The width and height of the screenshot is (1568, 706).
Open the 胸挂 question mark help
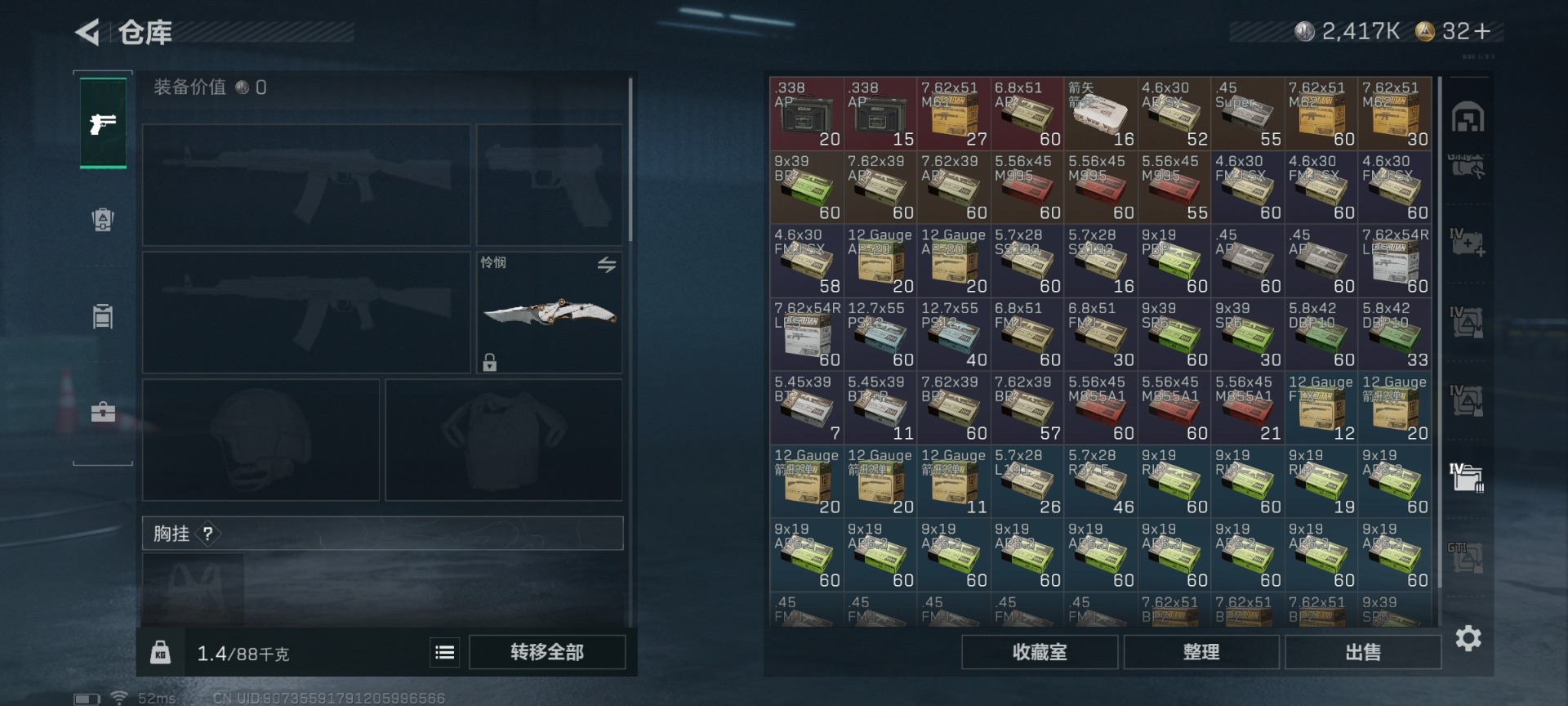click(x=208, y=534)
